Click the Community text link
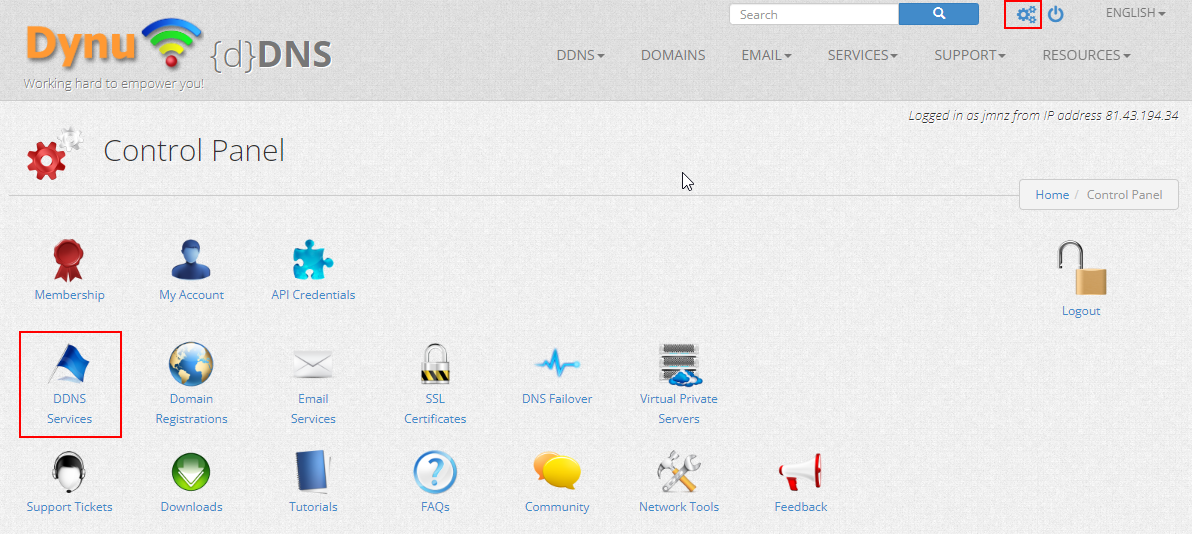 point(557,507)
